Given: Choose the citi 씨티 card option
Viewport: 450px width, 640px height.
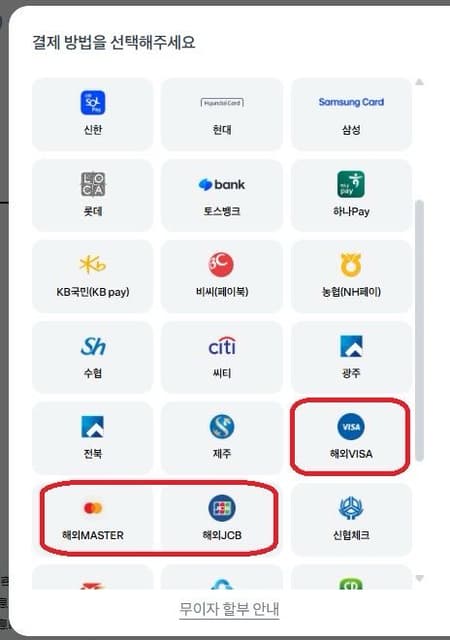Looking at the screenshot, I should [x=222, y=357].
